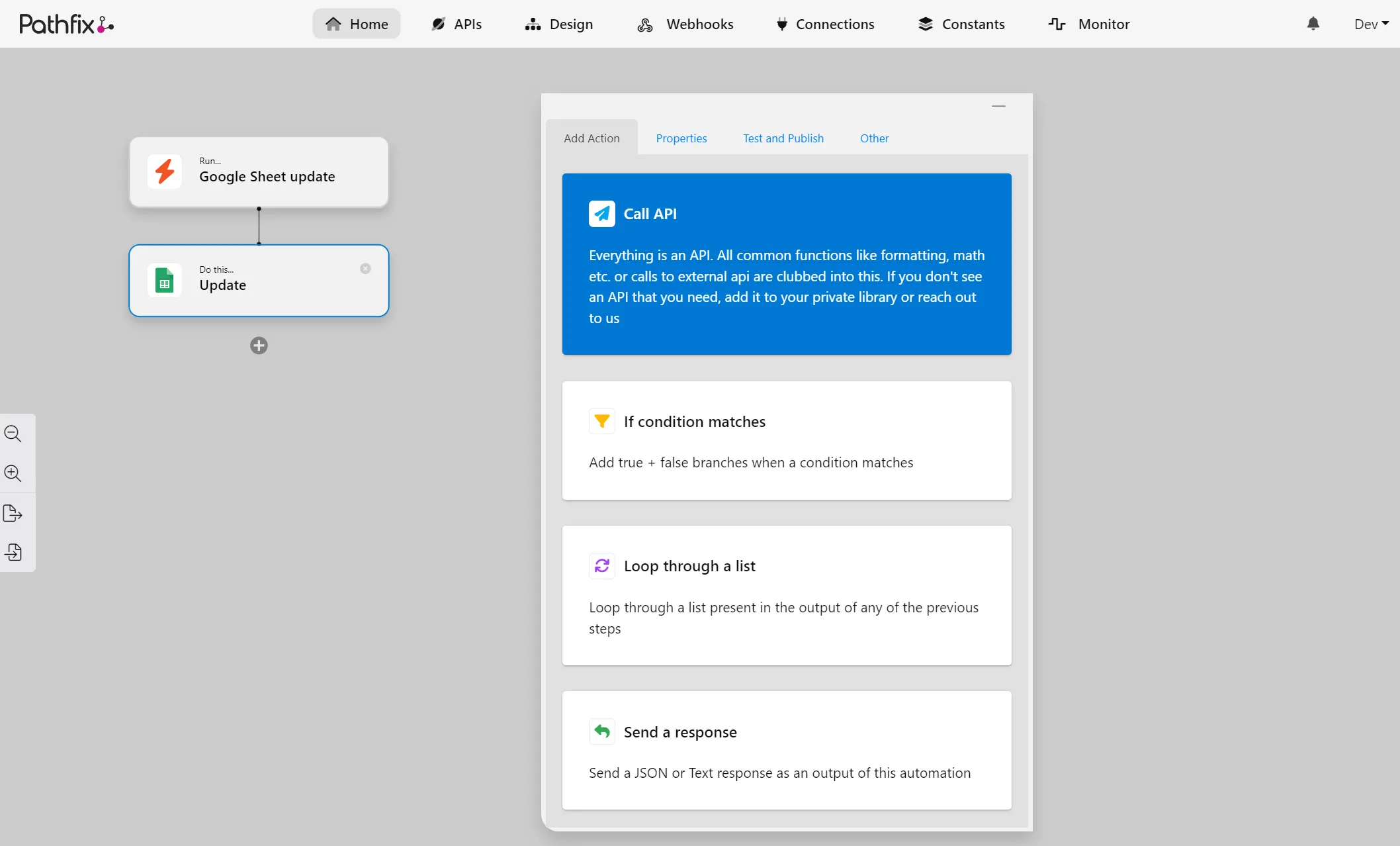Zoom out the workflow canvas
This screenshot has height=846, width=1400.
pos(13,434)
